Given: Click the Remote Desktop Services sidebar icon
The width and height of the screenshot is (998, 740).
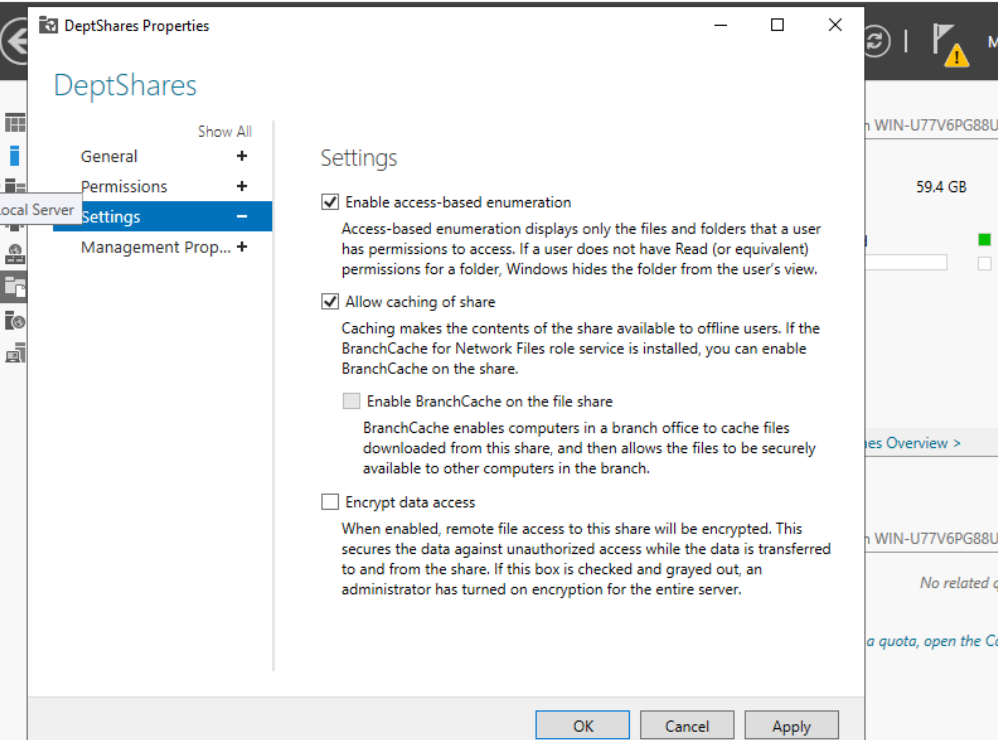Looking at the screenshot, I should click(15, 352).
